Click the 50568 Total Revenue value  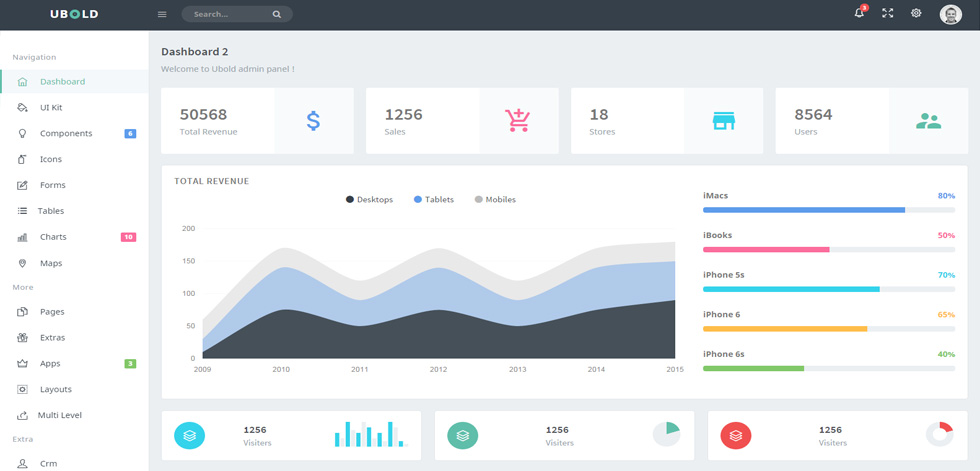(203, 114)
